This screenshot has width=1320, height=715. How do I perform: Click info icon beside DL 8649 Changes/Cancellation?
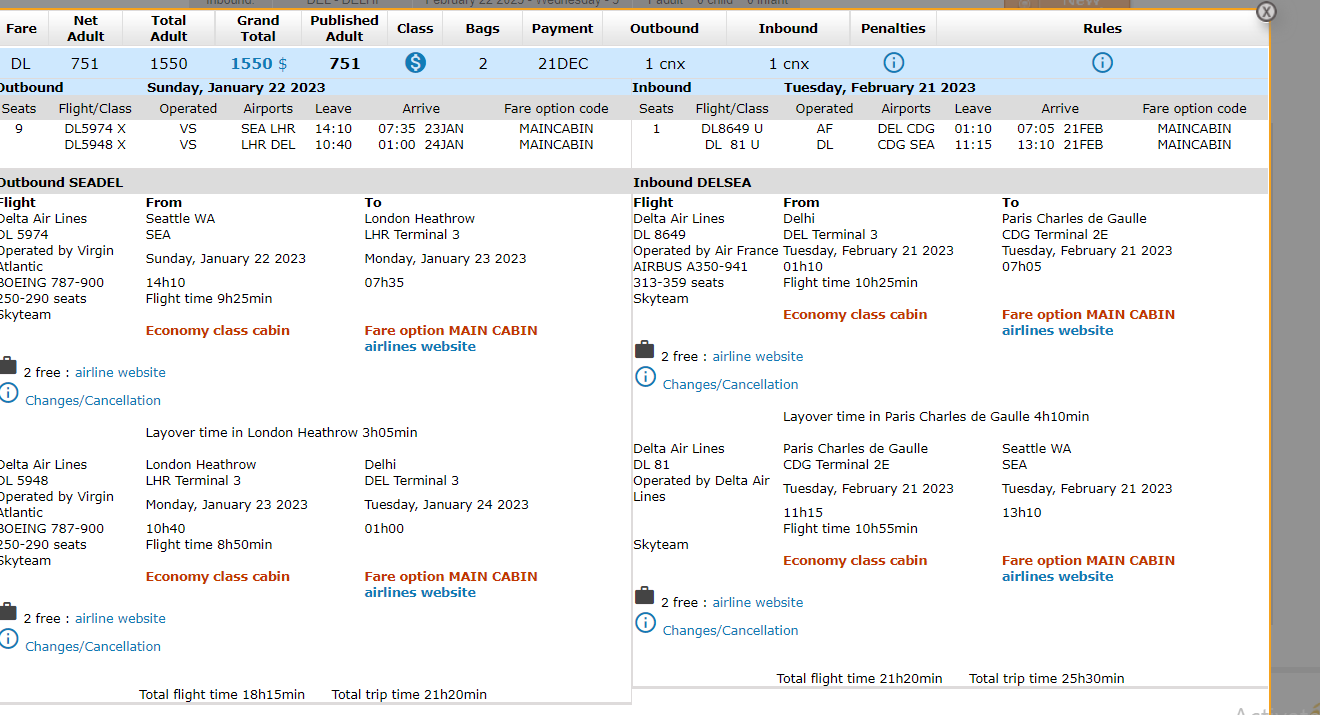pyautogui.click(x=645, y=377)
